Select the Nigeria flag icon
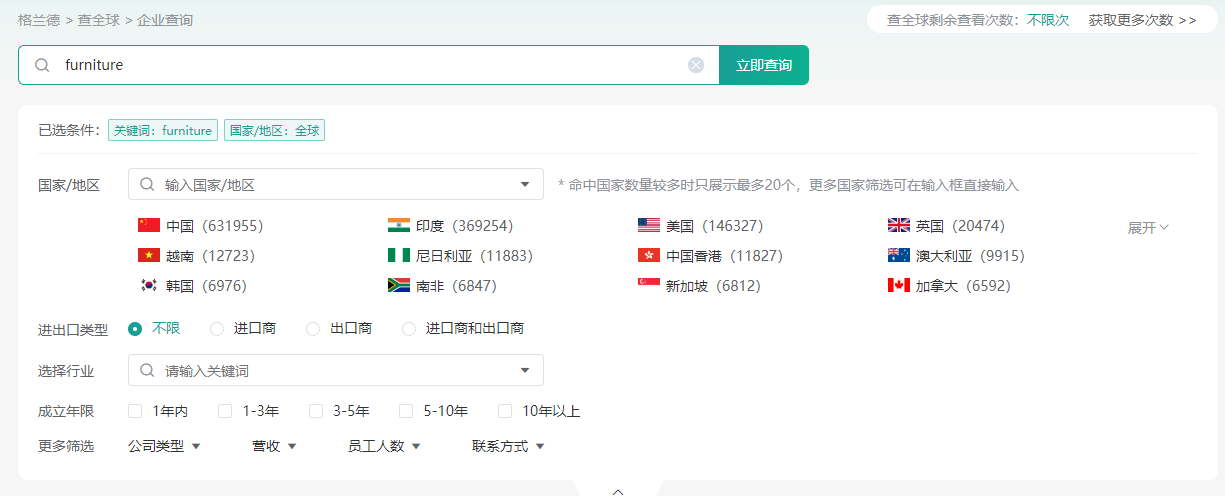This screenshot has height=496, width=1225. (399, 255)
